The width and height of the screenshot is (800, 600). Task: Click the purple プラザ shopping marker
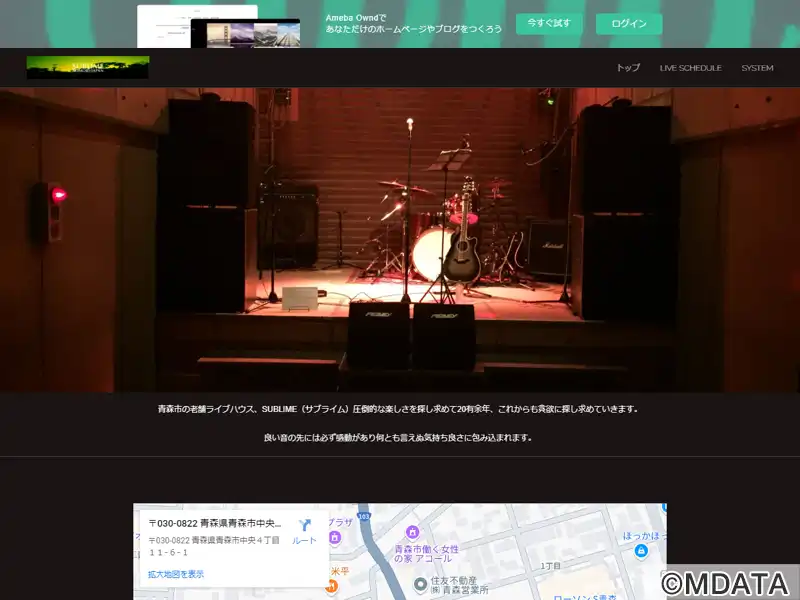point(335,537)
